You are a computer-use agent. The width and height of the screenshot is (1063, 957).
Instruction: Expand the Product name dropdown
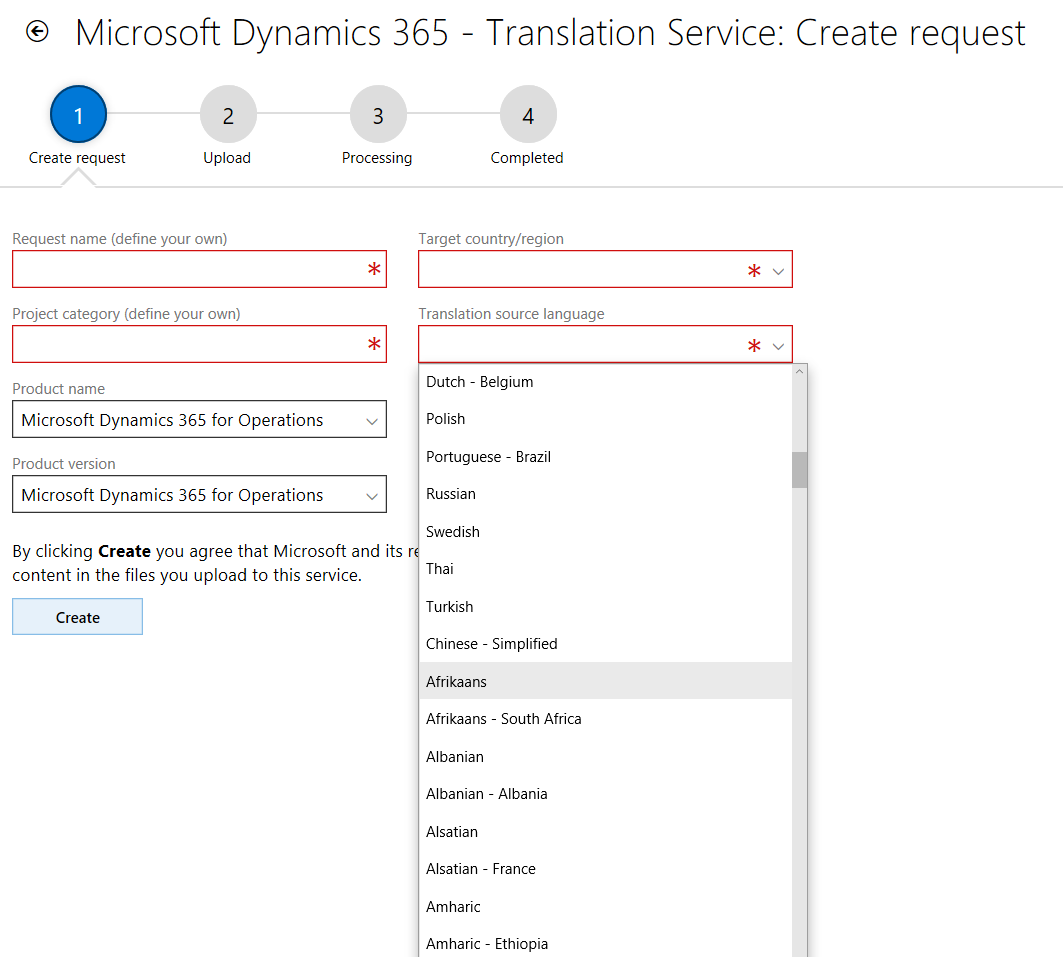199,420
